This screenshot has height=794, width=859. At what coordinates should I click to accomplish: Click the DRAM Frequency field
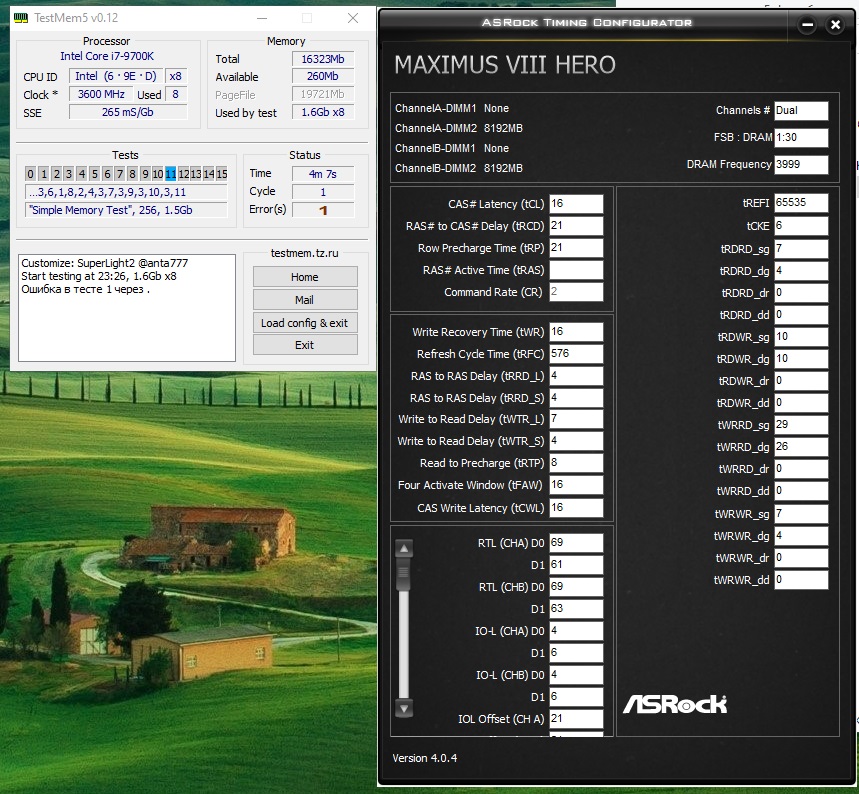tap(801, 165)
